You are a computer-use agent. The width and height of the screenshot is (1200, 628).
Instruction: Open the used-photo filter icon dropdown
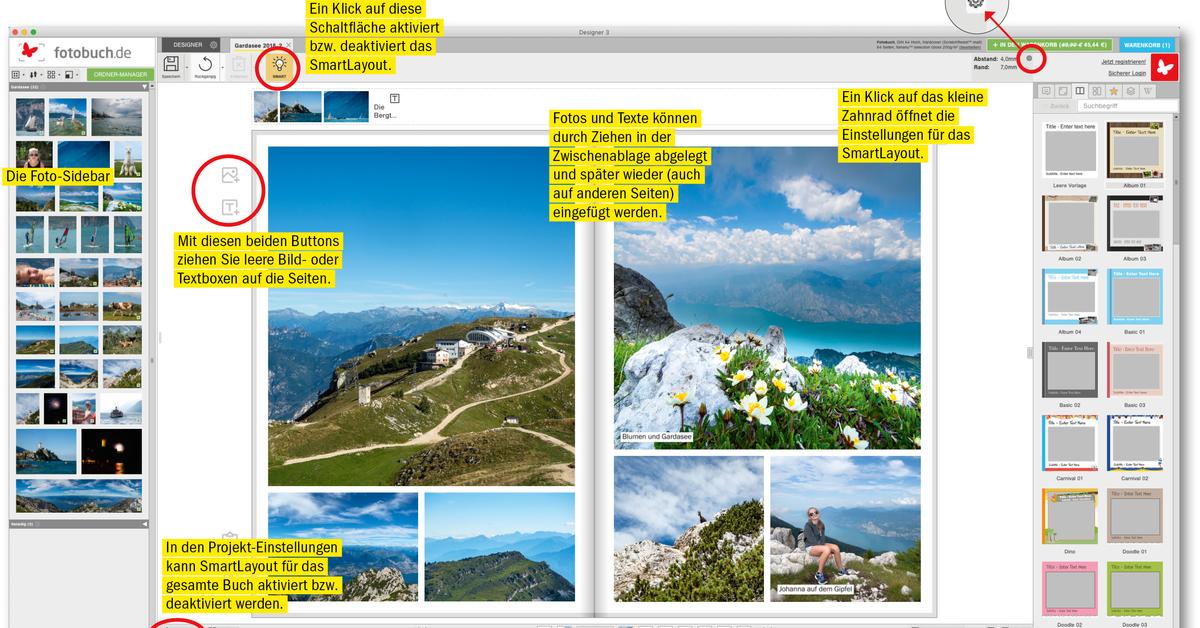pos(72,75)
